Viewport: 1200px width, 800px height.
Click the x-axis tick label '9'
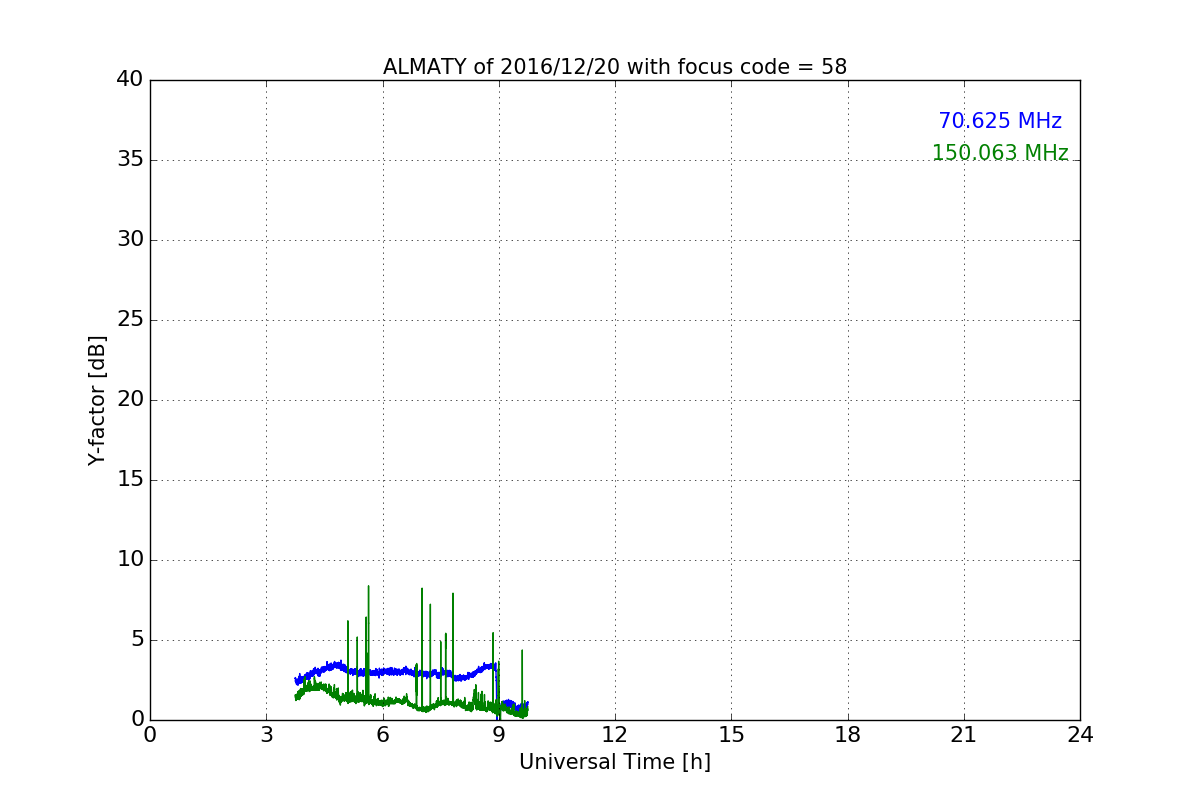pos(499,735)
